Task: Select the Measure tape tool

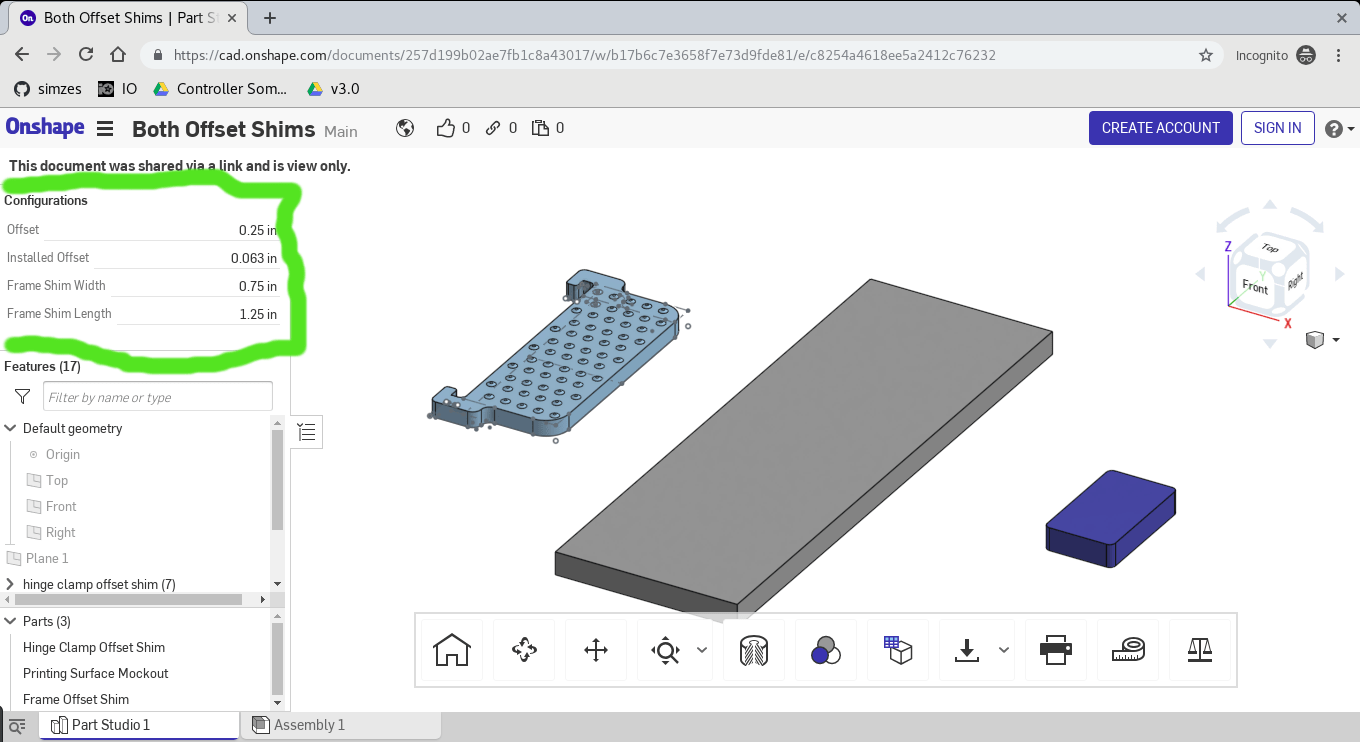Action: point(1128,651)
